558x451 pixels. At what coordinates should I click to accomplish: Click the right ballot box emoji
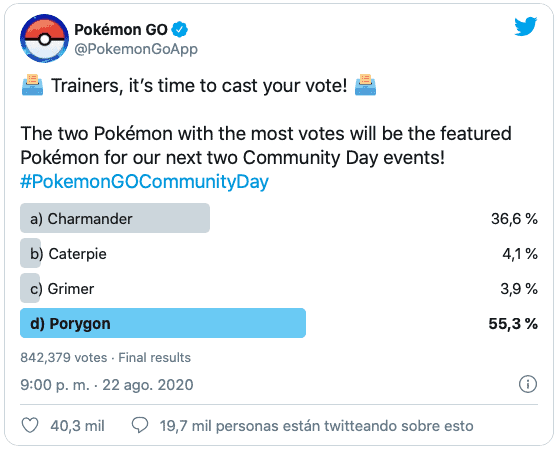point(365,85)
